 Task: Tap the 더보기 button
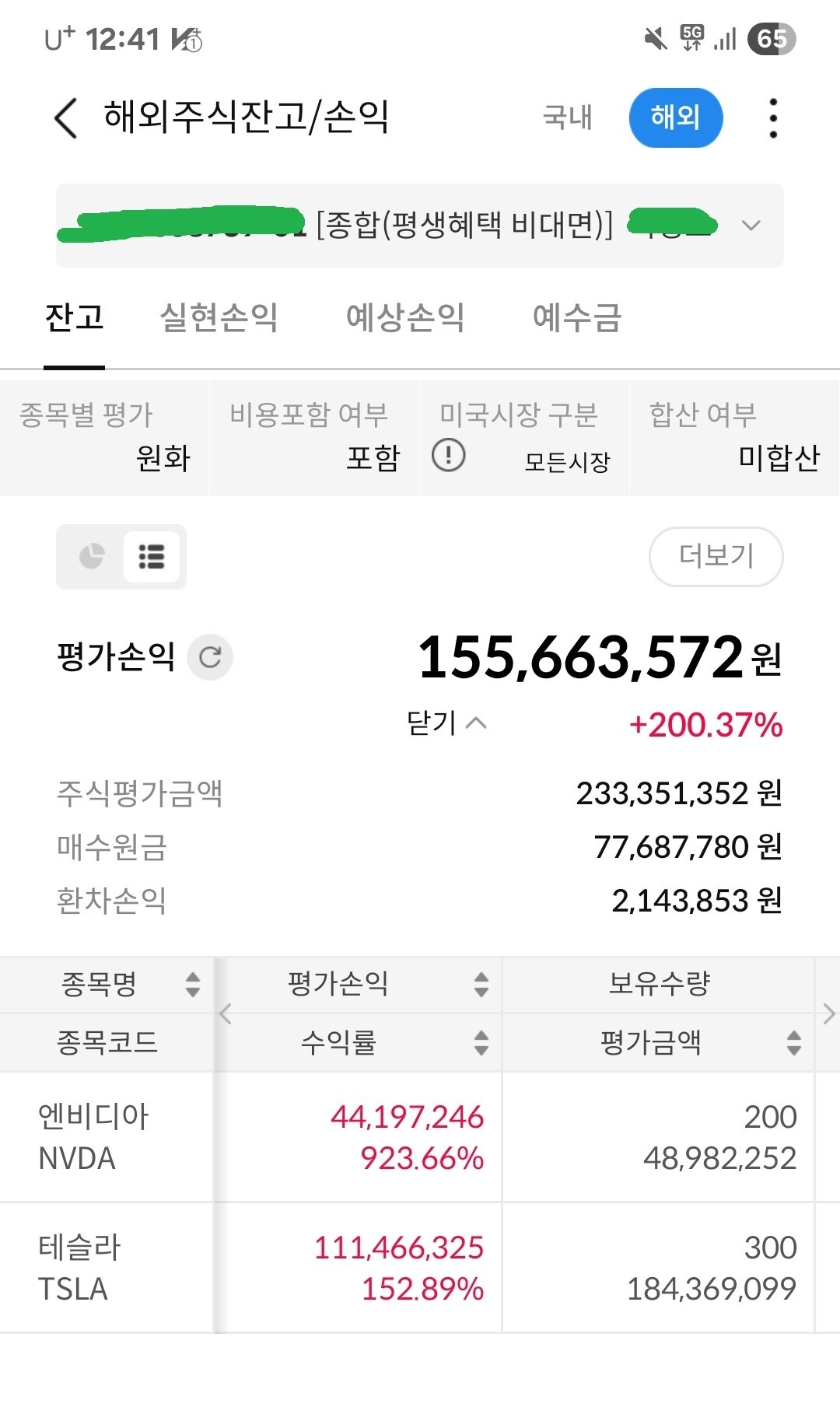(716, 556)
